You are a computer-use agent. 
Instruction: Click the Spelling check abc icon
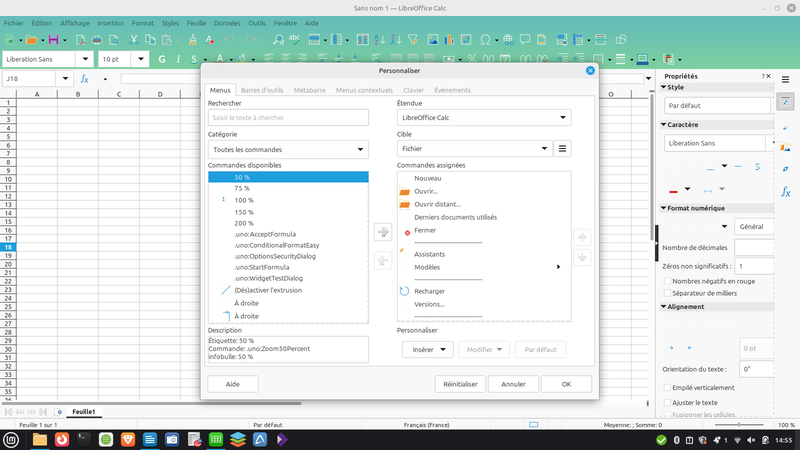(x=294, y=40)
